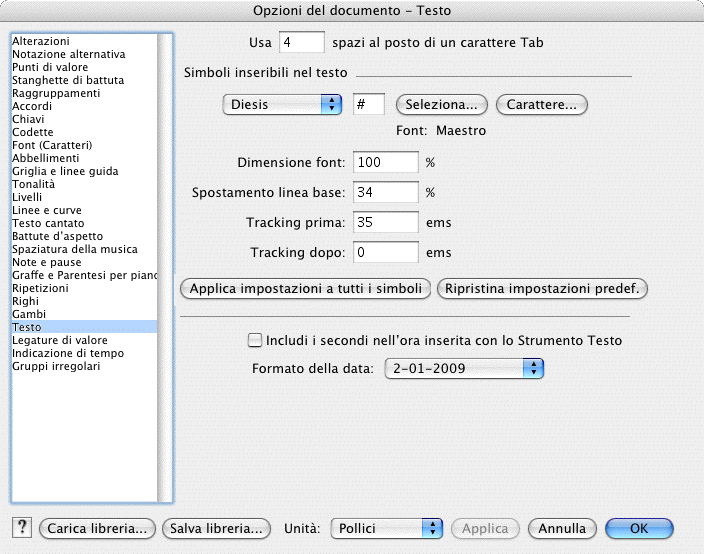Click the Seleziona... button
This screenshot has height=554, width=704.
click(x=441, y=105)
